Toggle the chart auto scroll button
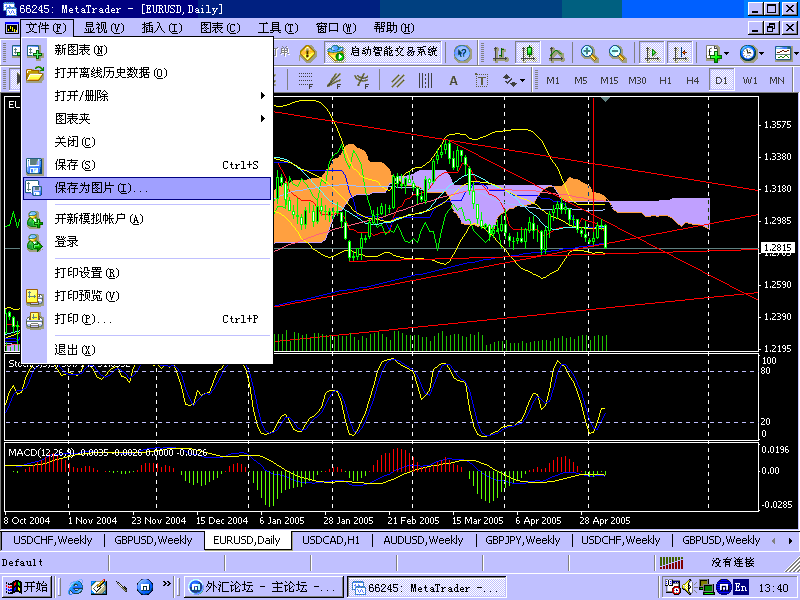Image resolution: width=800 pixels, height=600 pixels. (652, 53)
